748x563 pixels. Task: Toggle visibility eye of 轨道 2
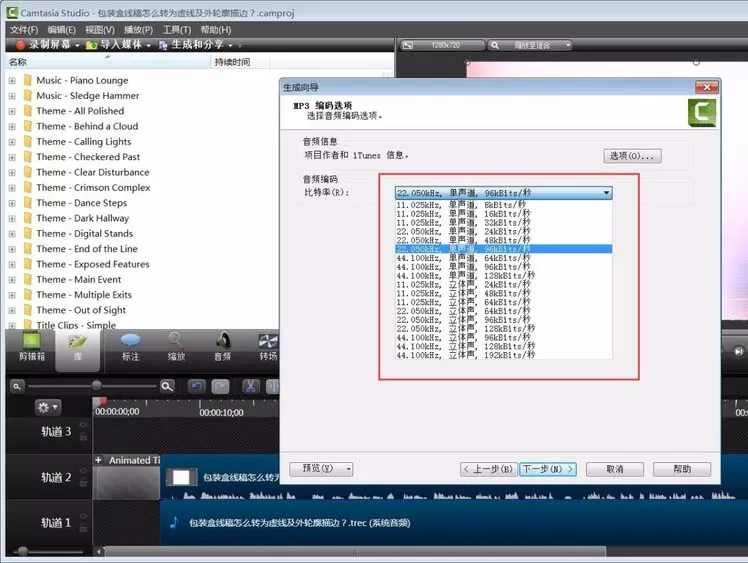83,470
